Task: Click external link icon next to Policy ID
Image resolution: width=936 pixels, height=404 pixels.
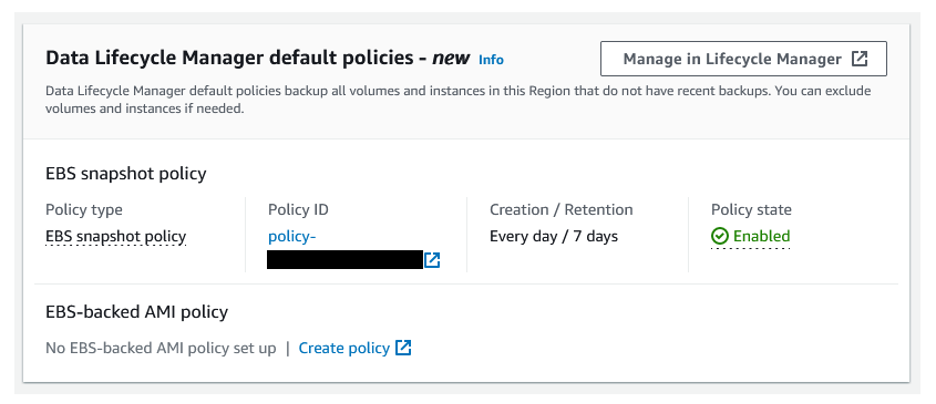Action: [x=432, y=260]
